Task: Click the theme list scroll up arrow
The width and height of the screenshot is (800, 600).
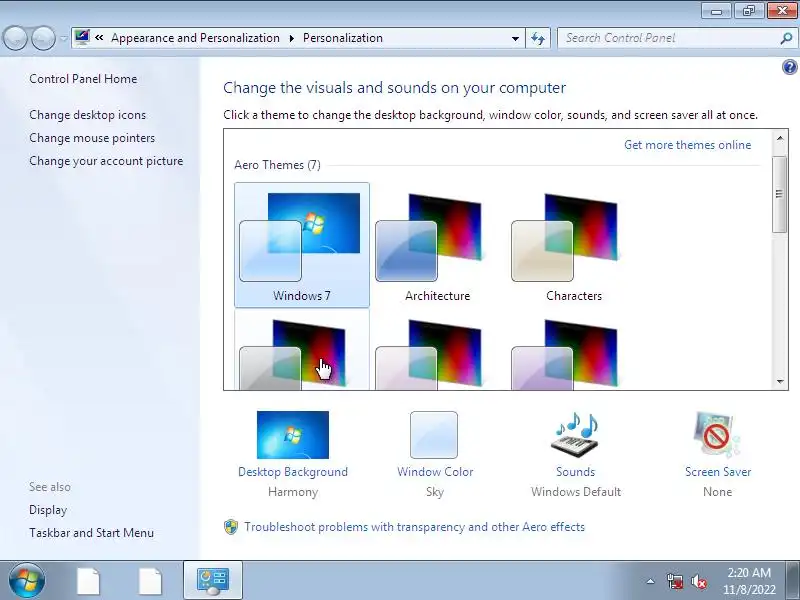Action: click(780, 138)
